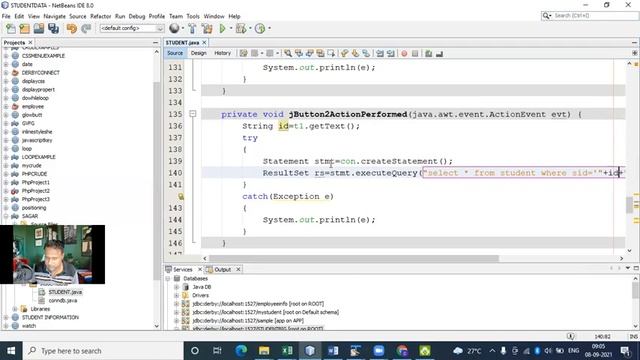Screen dimensions: 640x360
Task: Click the Toggle Rectangular Selection icon
Action: 331,53
